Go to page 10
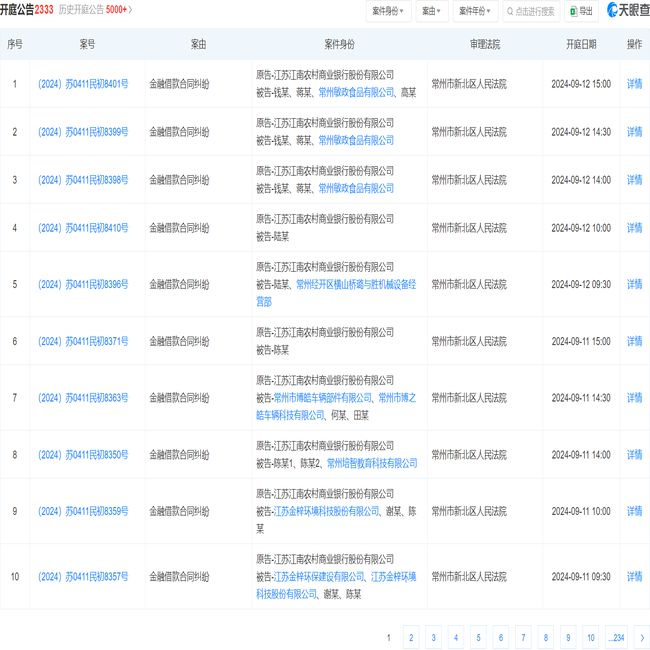Screen dimensions: 650x650 (591, 638)
